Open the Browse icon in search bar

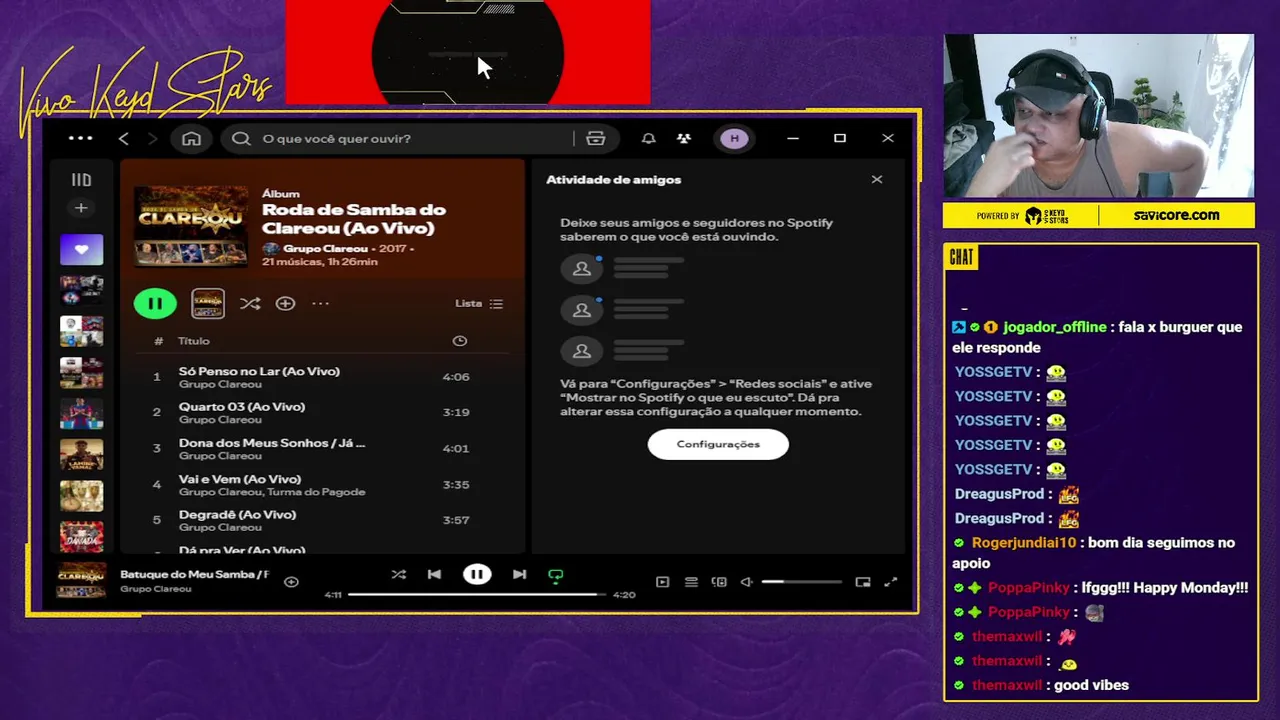pos(595,139)
